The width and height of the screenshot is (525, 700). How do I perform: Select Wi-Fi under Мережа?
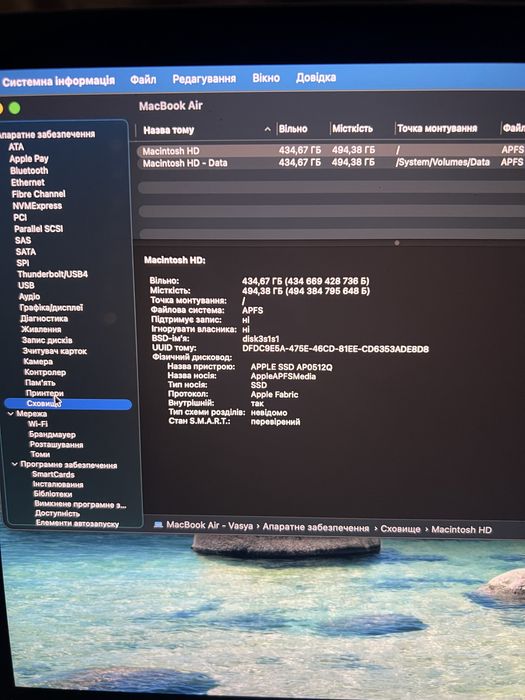coord(38,424)
